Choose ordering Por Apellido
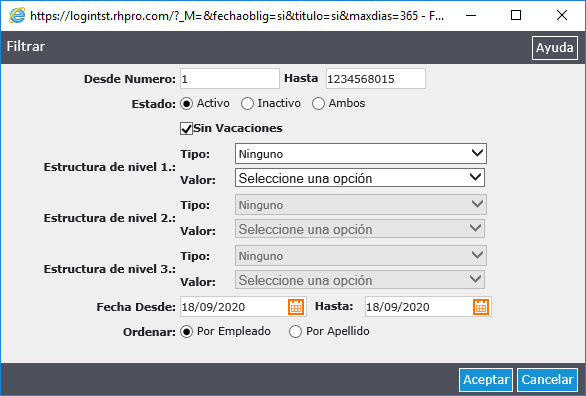The image size is (586, 396). coord(295,331)
